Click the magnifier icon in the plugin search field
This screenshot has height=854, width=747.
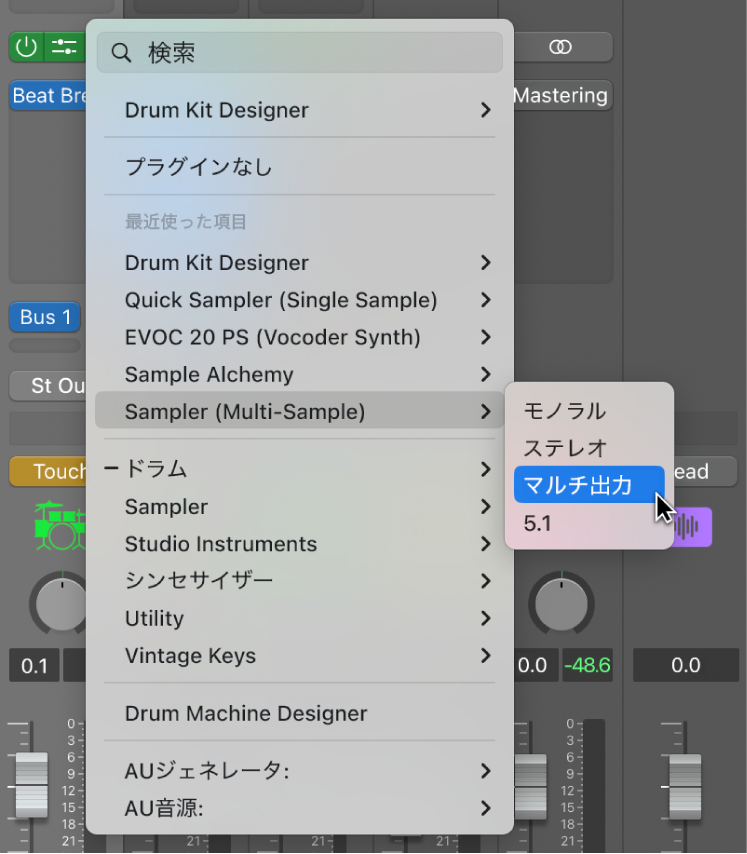pos(121,51)
